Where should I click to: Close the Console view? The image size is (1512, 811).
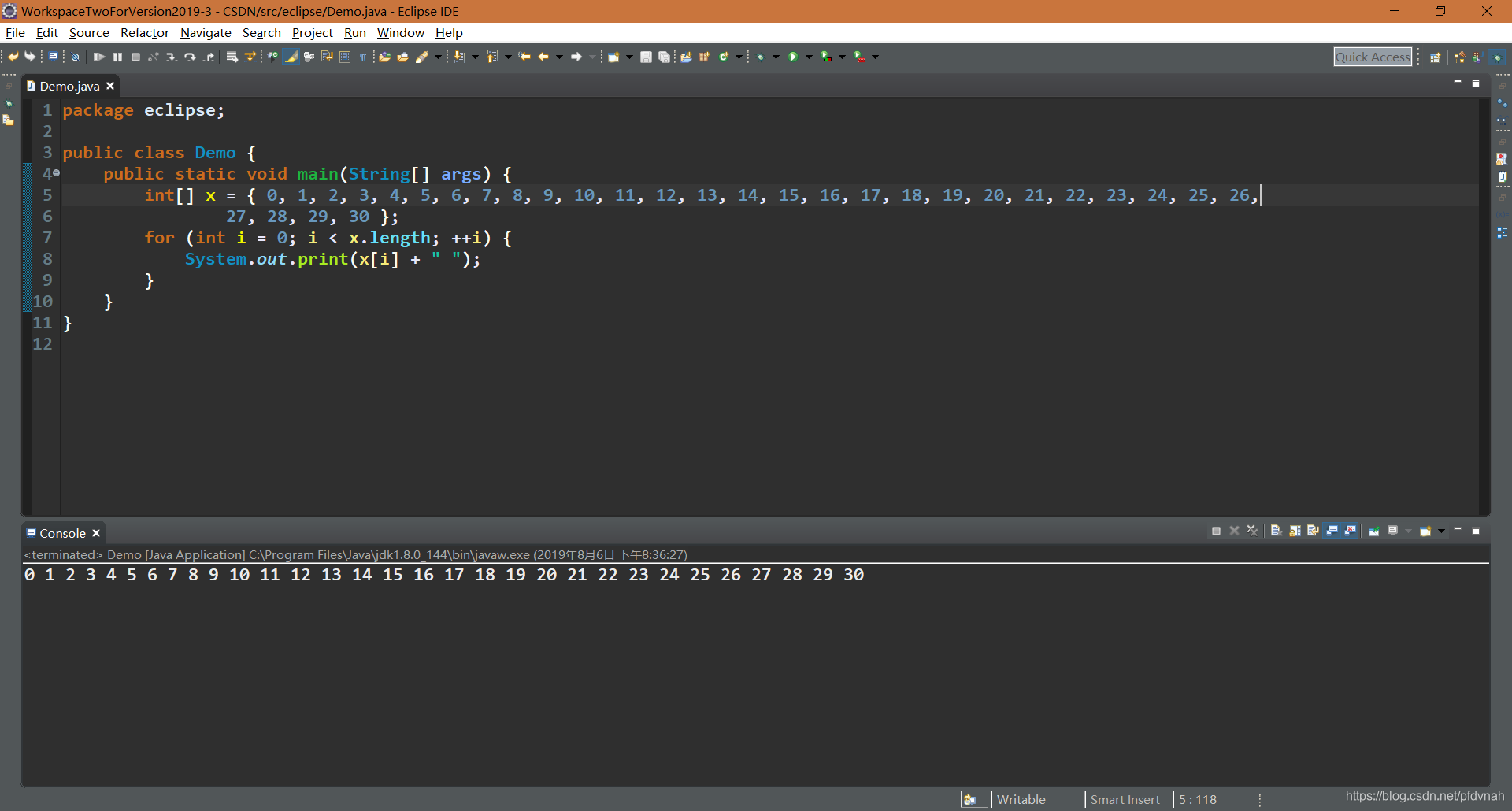coord(96,533)
